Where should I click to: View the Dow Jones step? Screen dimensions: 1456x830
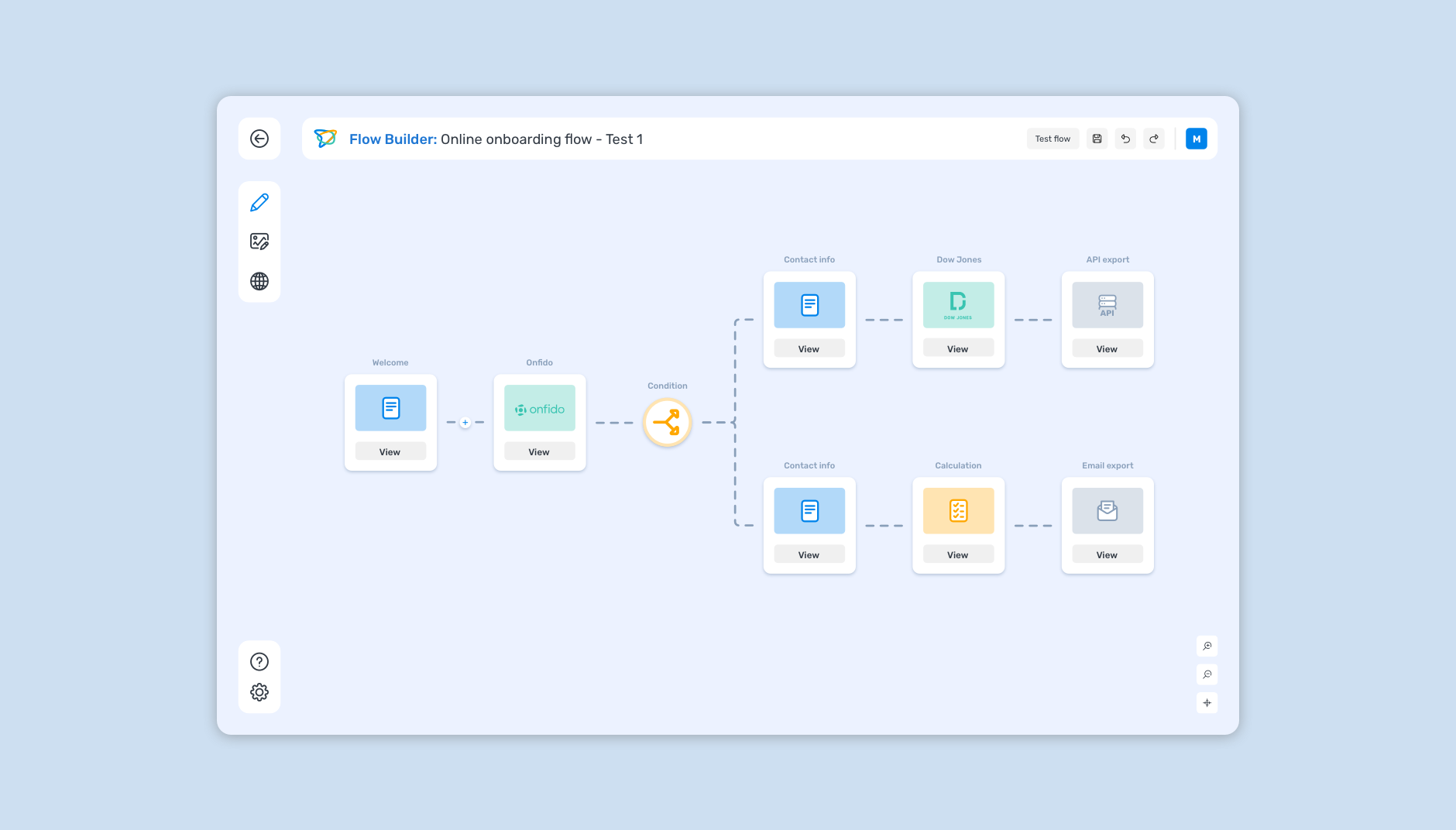(x=958, y=348)
